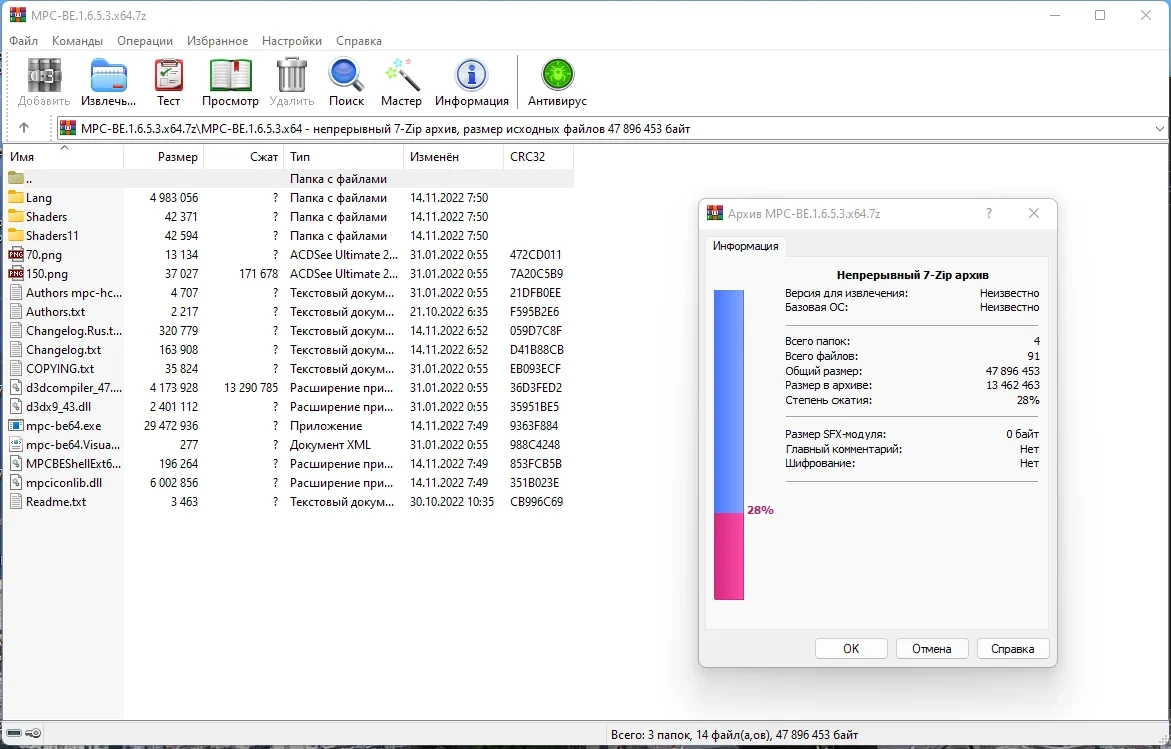Click the parent folder '..' icon

tap(16, 178)
